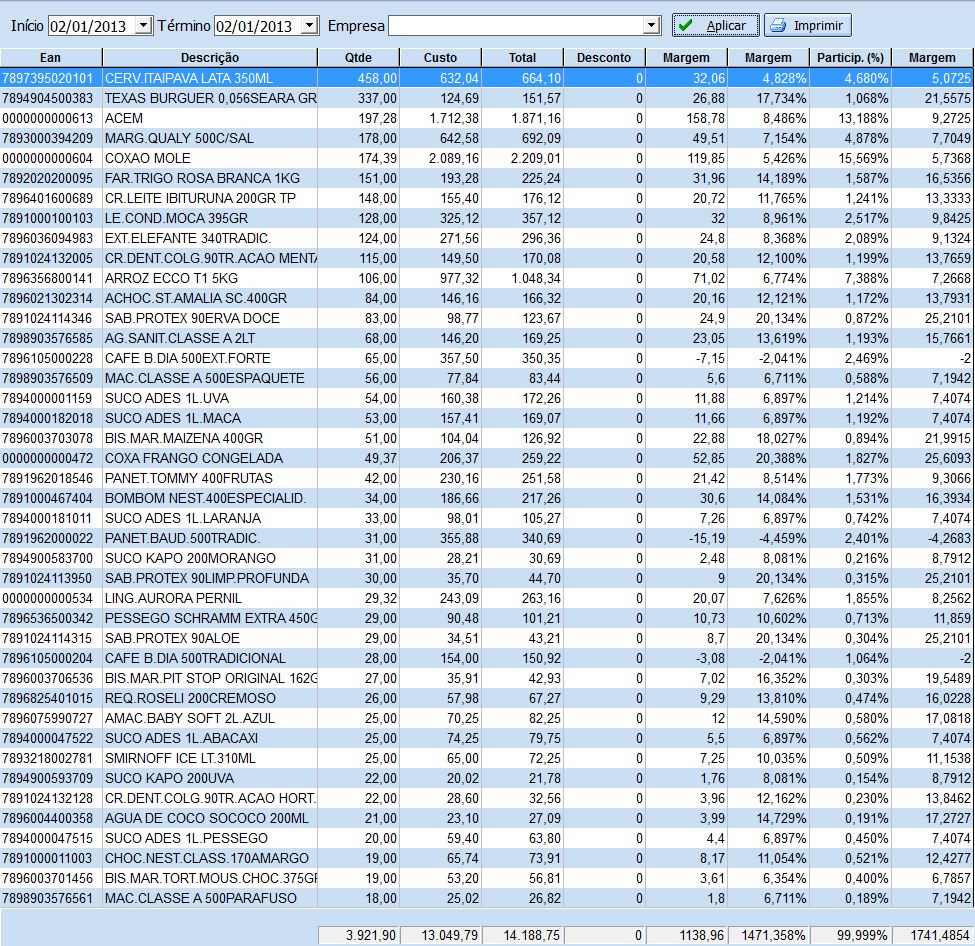
Task: Select row BIS.MAR.PIT STOP ORIGINAL
Action: (x=486, y=678)
